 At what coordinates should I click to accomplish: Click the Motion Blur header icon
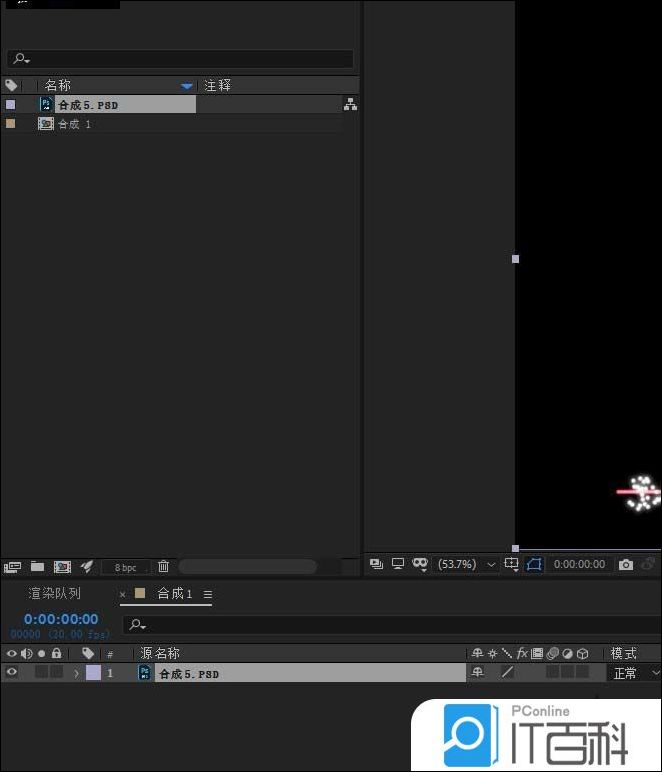[552, 654]
